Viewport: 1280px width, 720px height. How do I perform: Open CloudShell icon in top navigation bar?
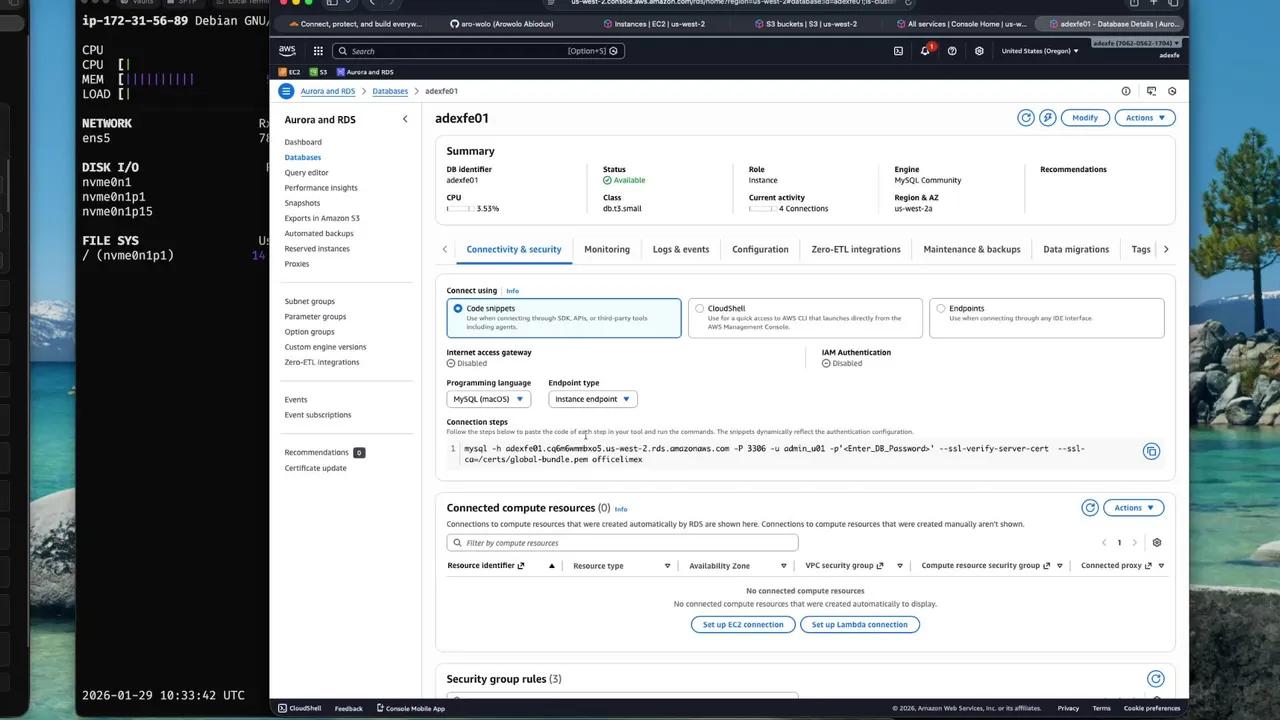coord(898,51)
